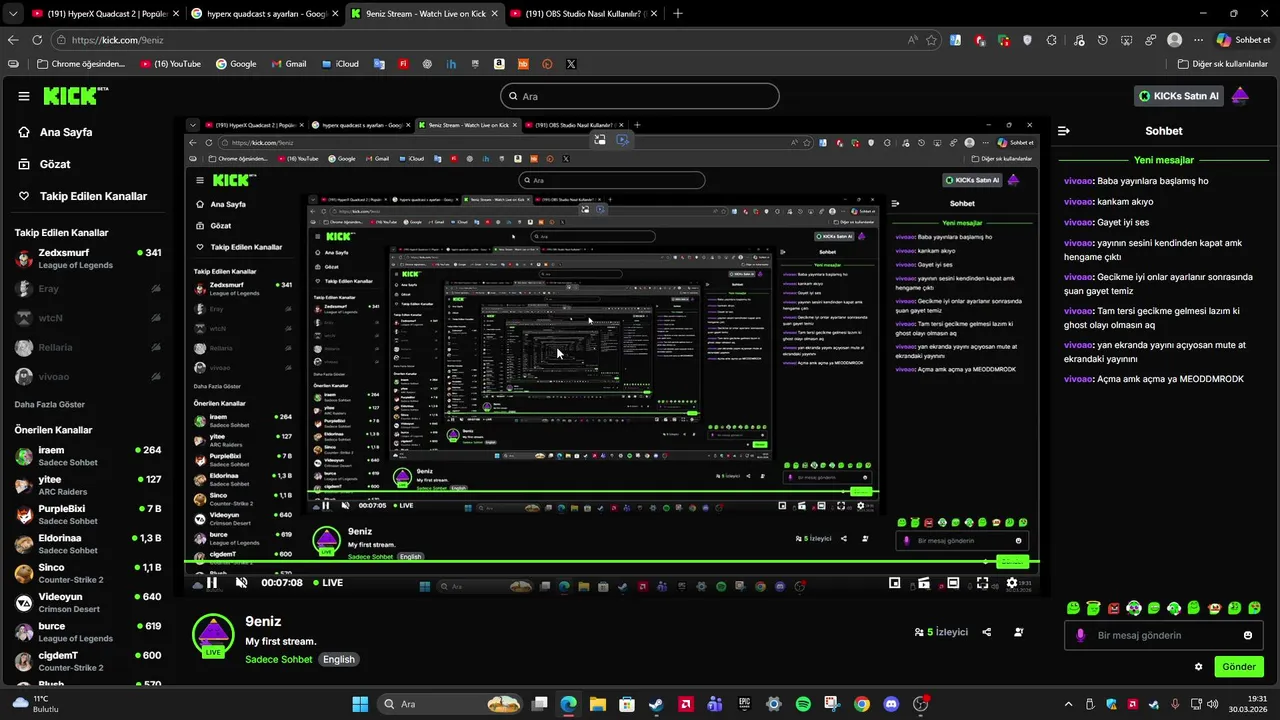Insert the red angry Kick emote
The width and height of the screenshot is (1280, 720).
(x=1114, y=608)
